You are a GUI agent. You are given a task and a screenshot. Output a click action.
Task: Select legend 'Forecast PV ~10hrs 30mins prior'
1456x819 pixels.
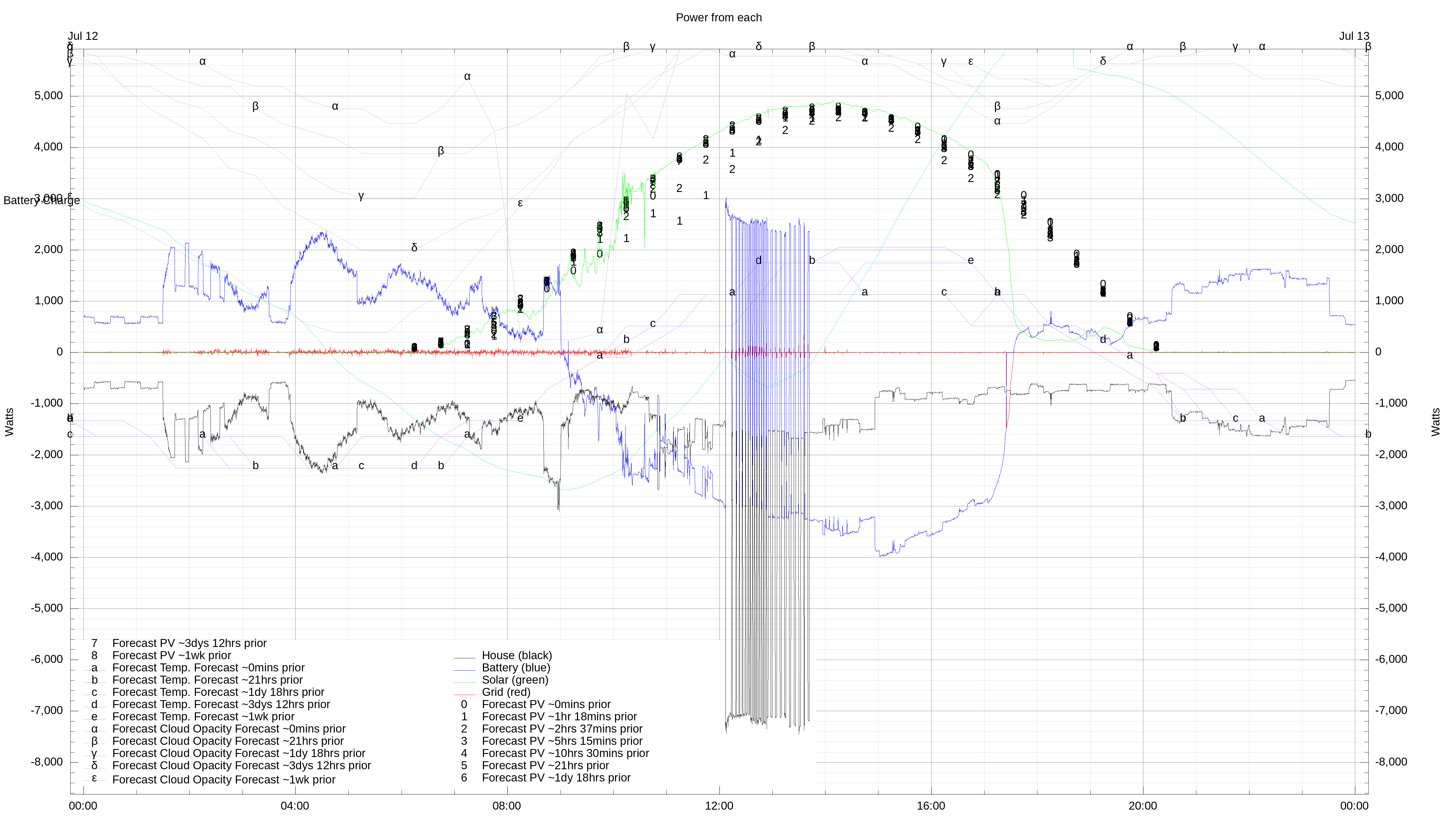click(x=565, y=753)
